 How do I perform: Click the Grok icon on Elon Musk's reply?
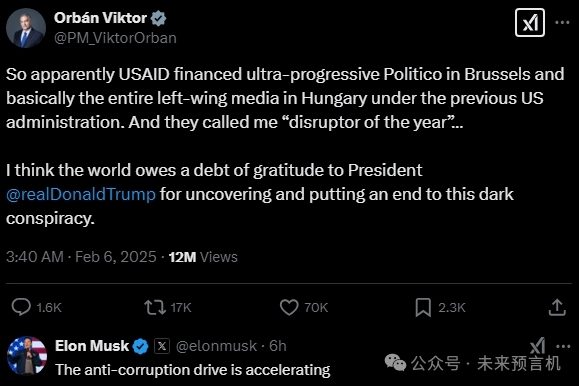pyautogui.click(x=537, y=346)
